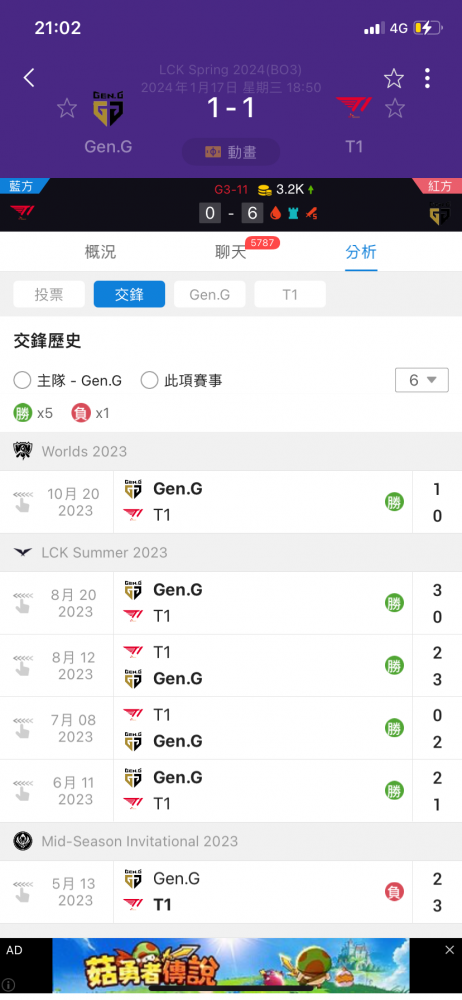Tap the ad info icon
The width and height of the screenshot is (462, 1000).
click(9, 985)
